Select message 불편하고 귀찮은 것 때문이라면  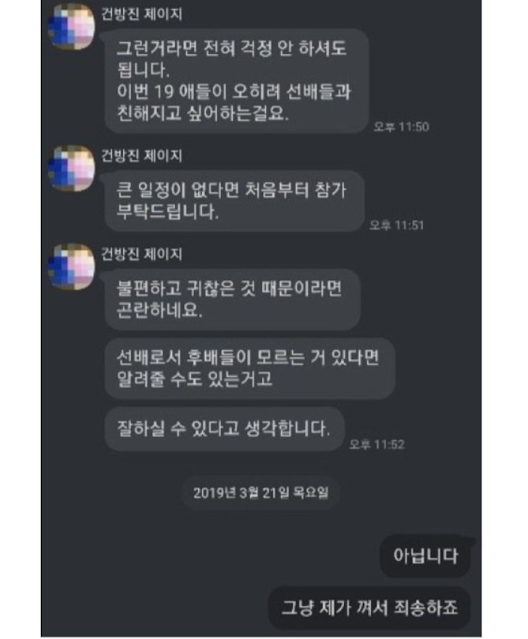[x=232, y=300]
